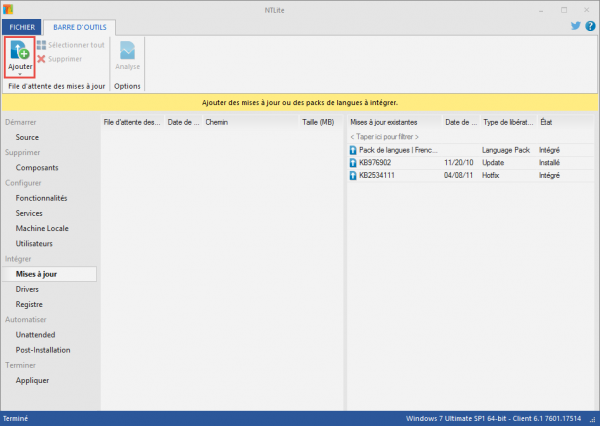Open the Machine Locale page
Image resolution: width=600 pixels, height=426 pixels.
click(x=42, y=228)
